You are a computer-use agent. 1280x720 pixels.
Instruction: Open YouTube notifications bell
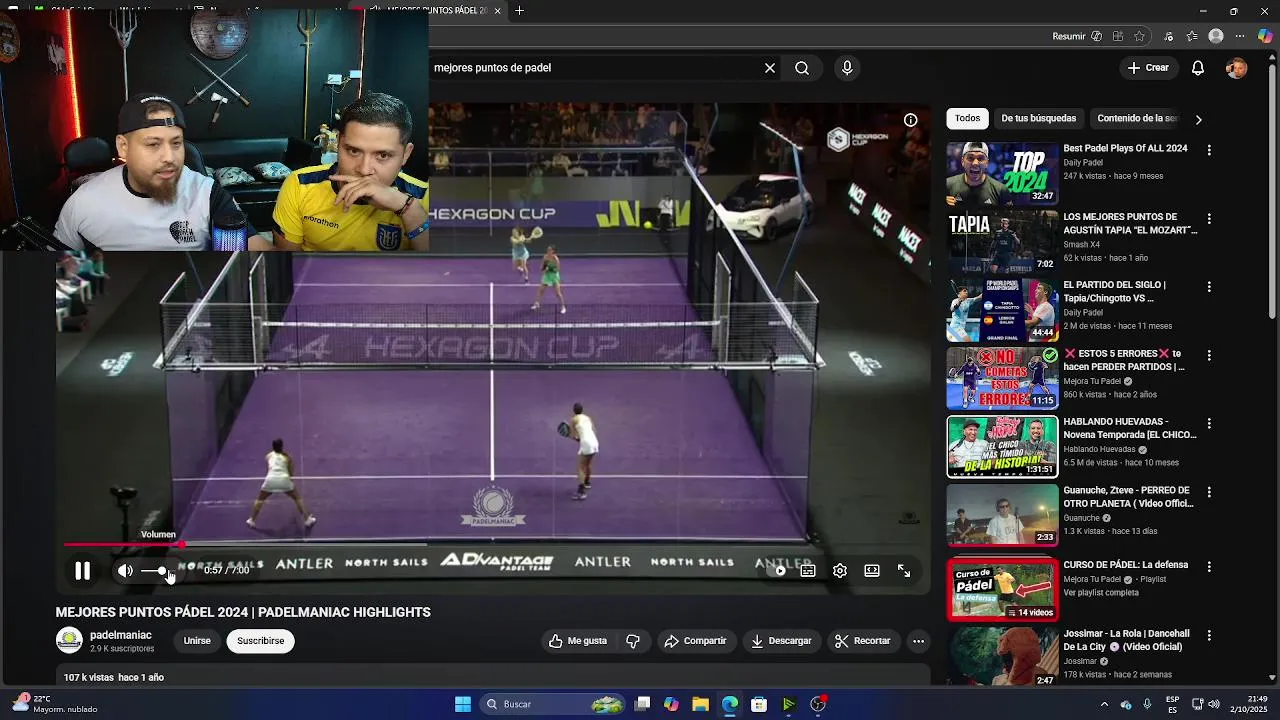click(1198, 68)
